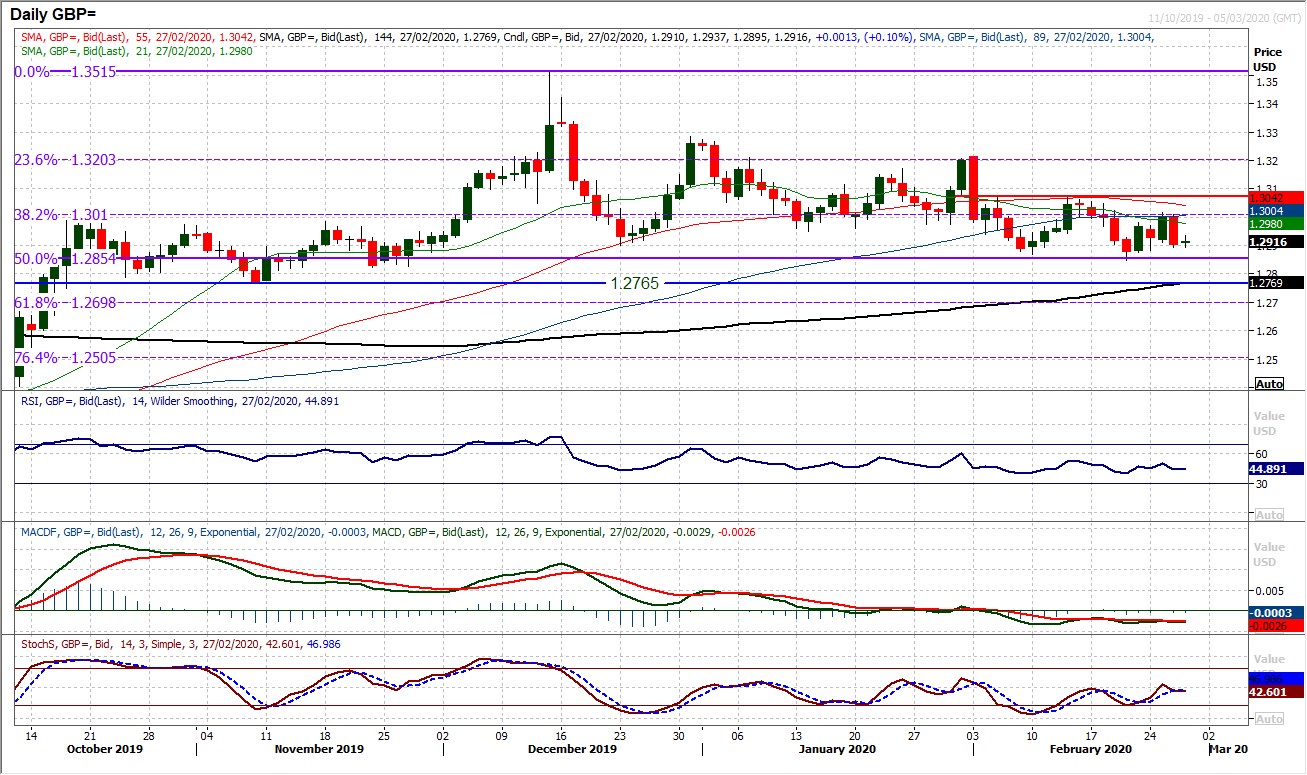Click the MACD value tag -0.0003
The image size is (1307, 775).
click(1277, 612)
